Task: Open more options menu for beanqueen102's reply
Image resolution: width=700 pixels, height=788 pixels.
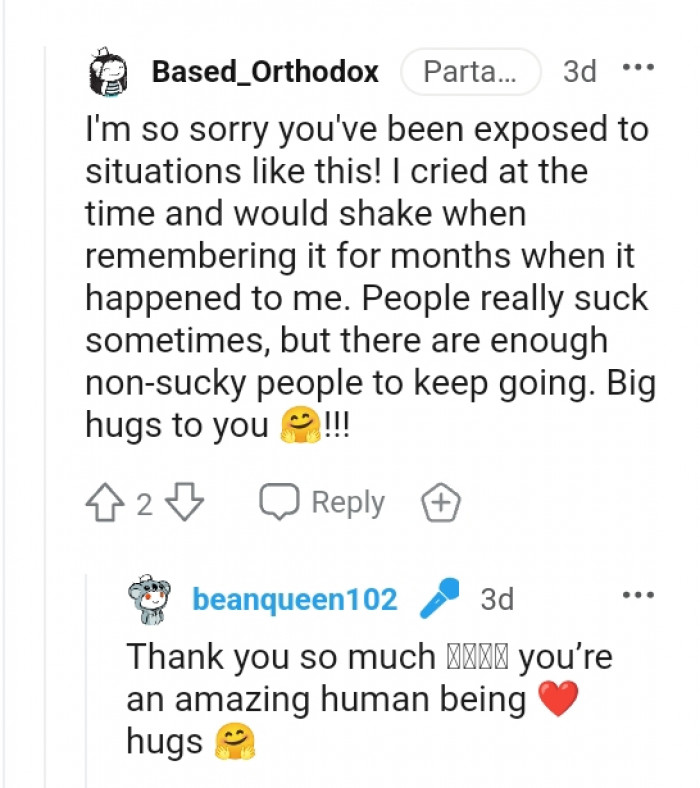Action: [637, 596]
